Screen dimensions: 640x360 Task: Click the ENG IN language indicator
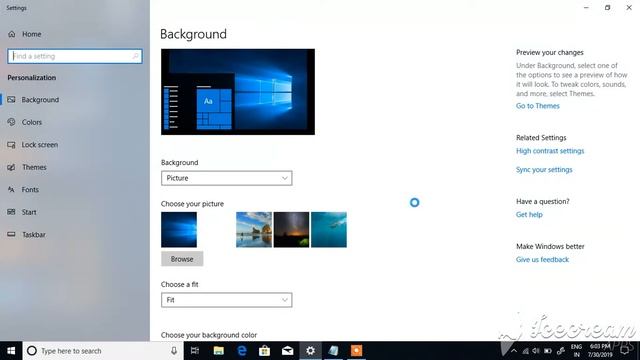click(x=576, y=351)
